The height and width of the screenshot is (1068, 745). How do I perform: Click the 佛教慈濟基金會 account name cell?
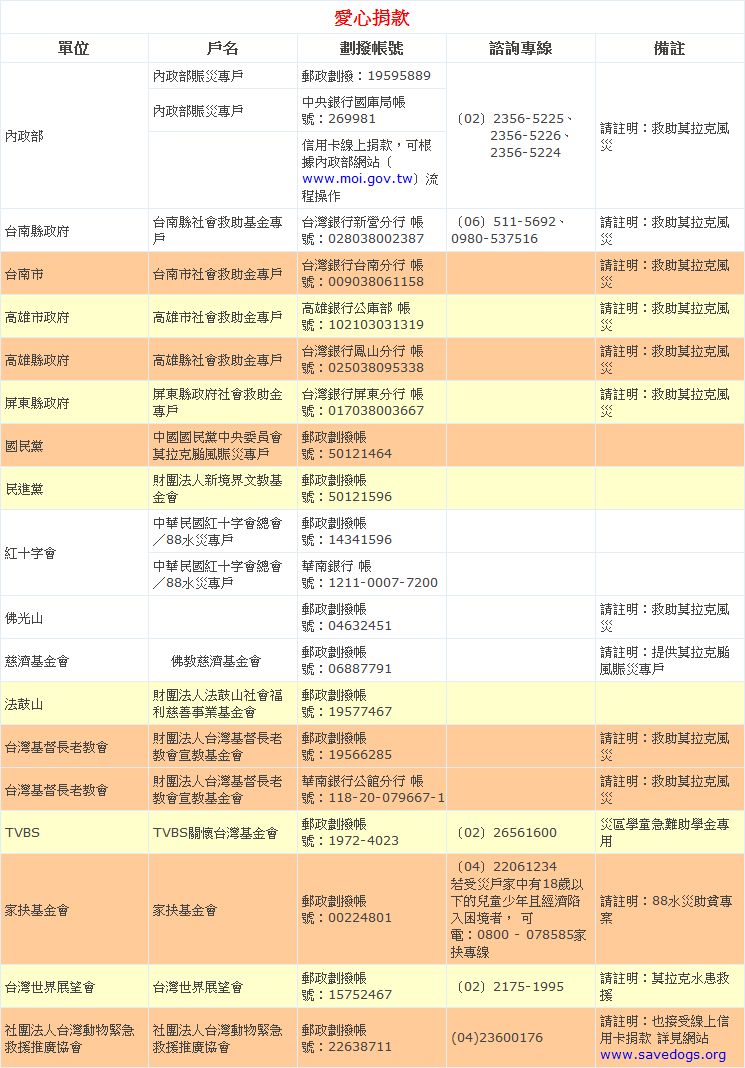pos(216,661)
